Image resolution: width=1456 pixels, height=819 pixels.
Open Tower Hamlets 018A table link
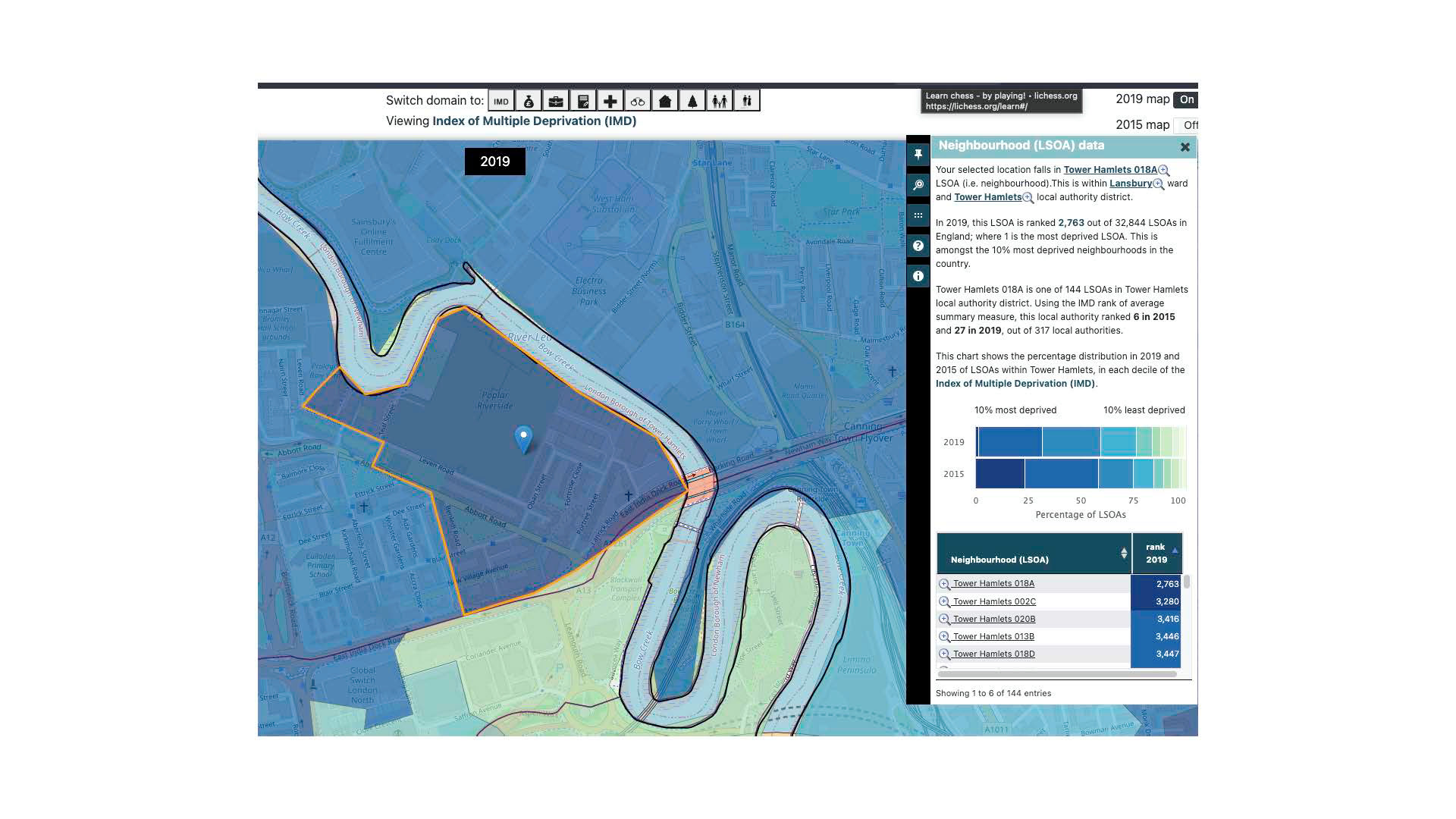(993, 584)
